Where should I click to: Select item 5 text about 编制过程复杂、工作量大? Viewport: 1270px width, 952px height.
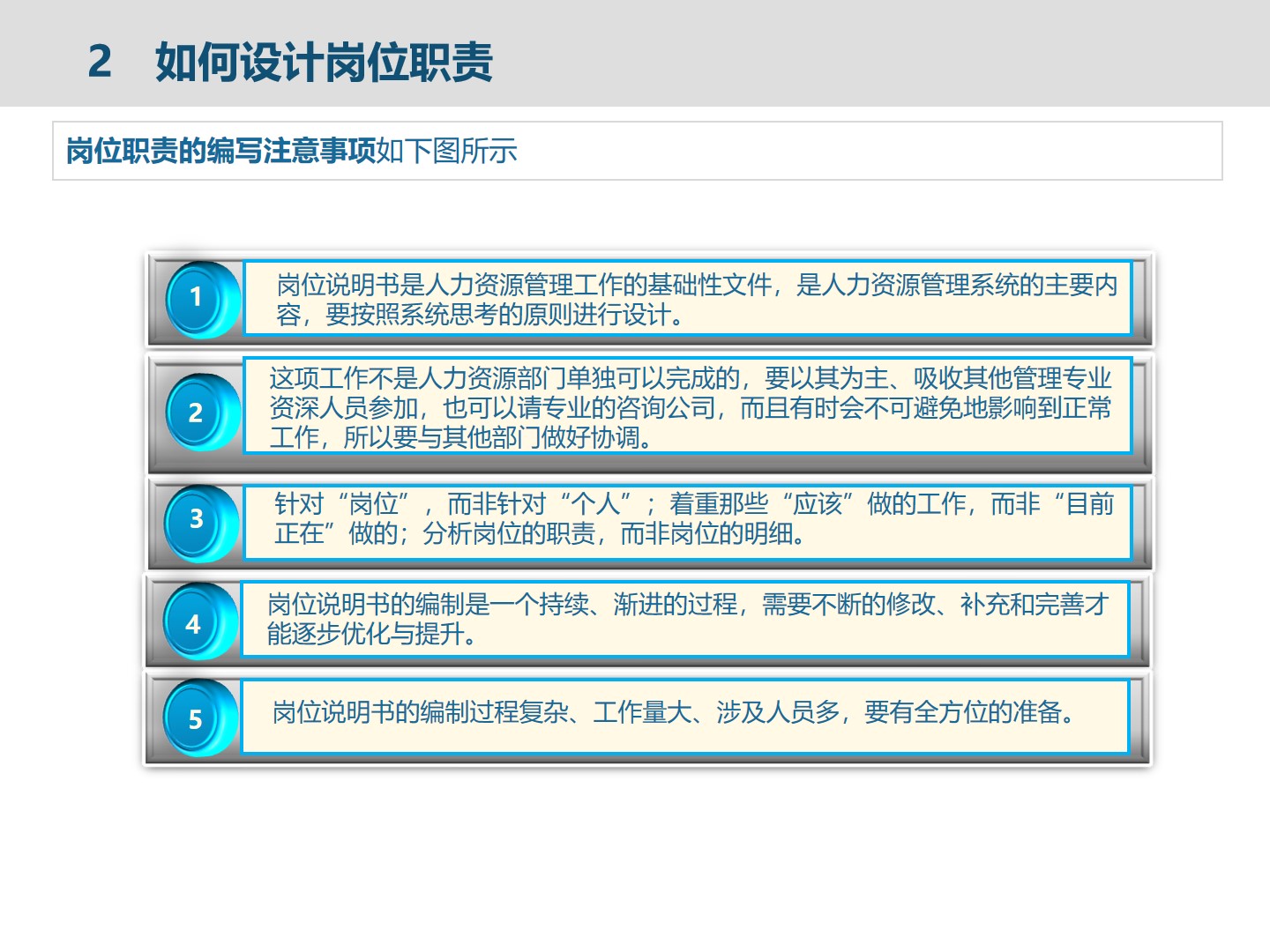[x=676, y=712]
